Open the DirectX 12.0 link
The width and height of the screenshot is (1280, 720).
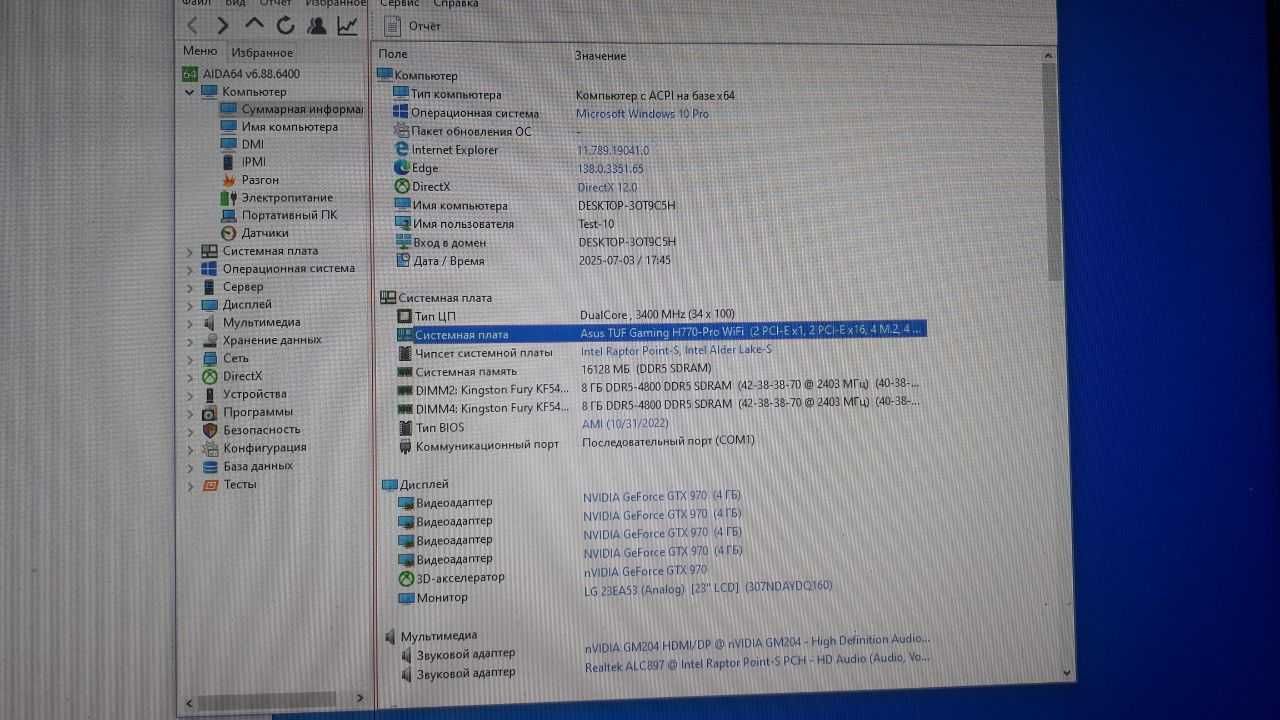[x=607, y=187]
